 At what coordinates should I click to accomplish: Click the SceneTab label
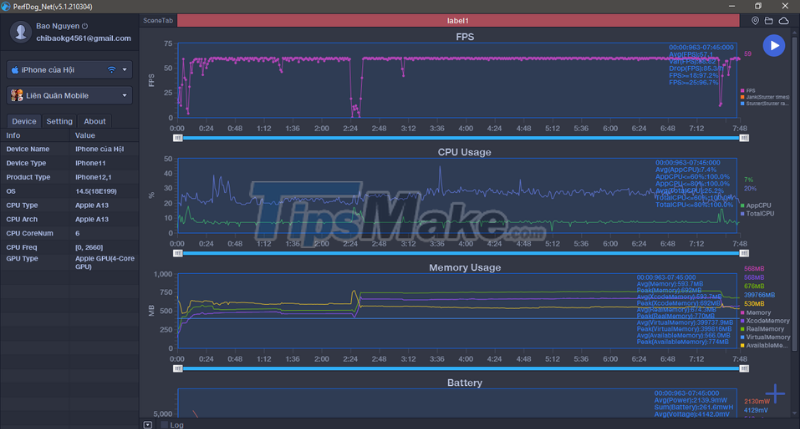[156, 20]
